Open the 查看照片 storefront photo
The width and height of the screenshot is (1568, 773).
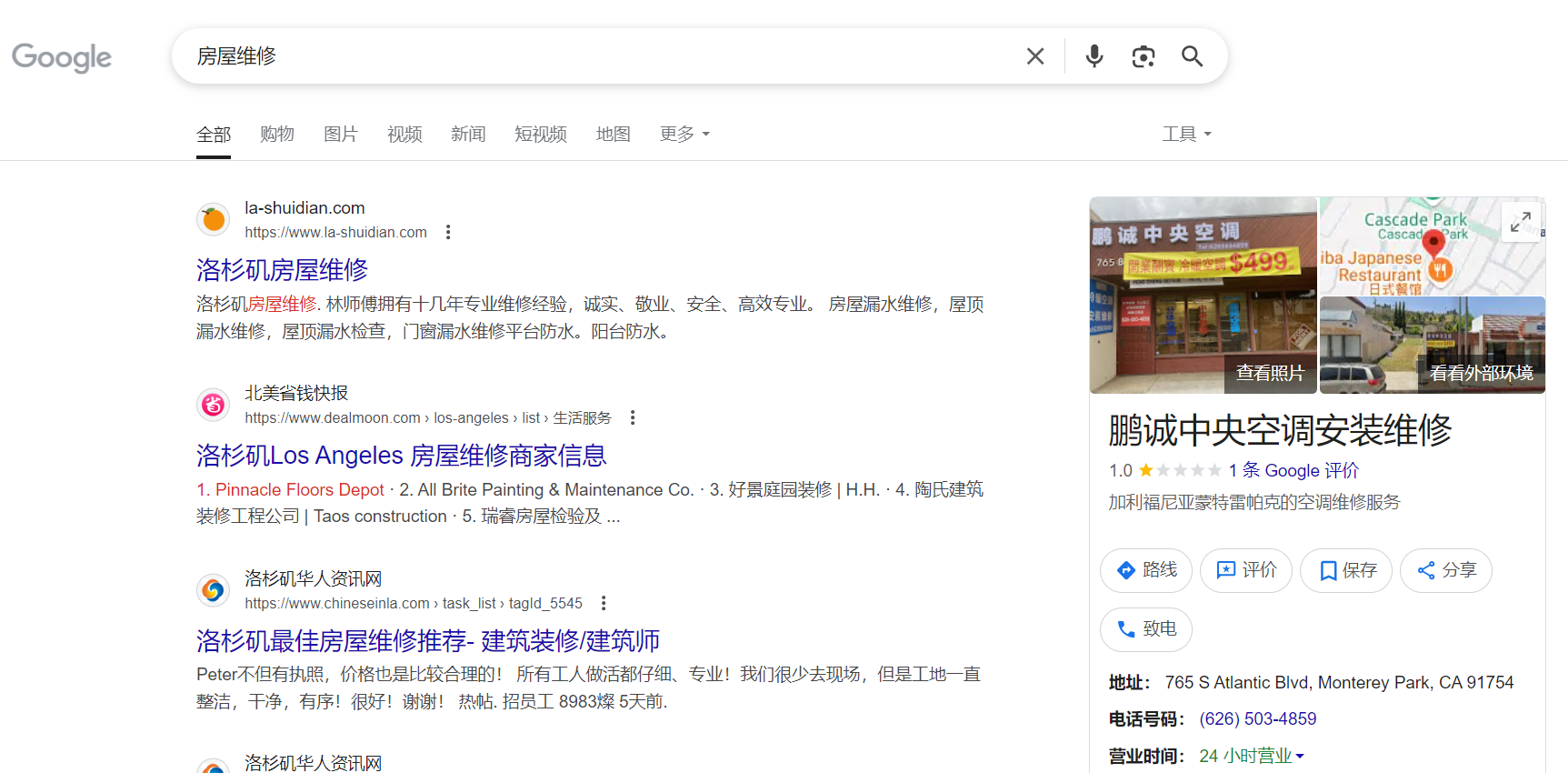tap(1203, 296)
